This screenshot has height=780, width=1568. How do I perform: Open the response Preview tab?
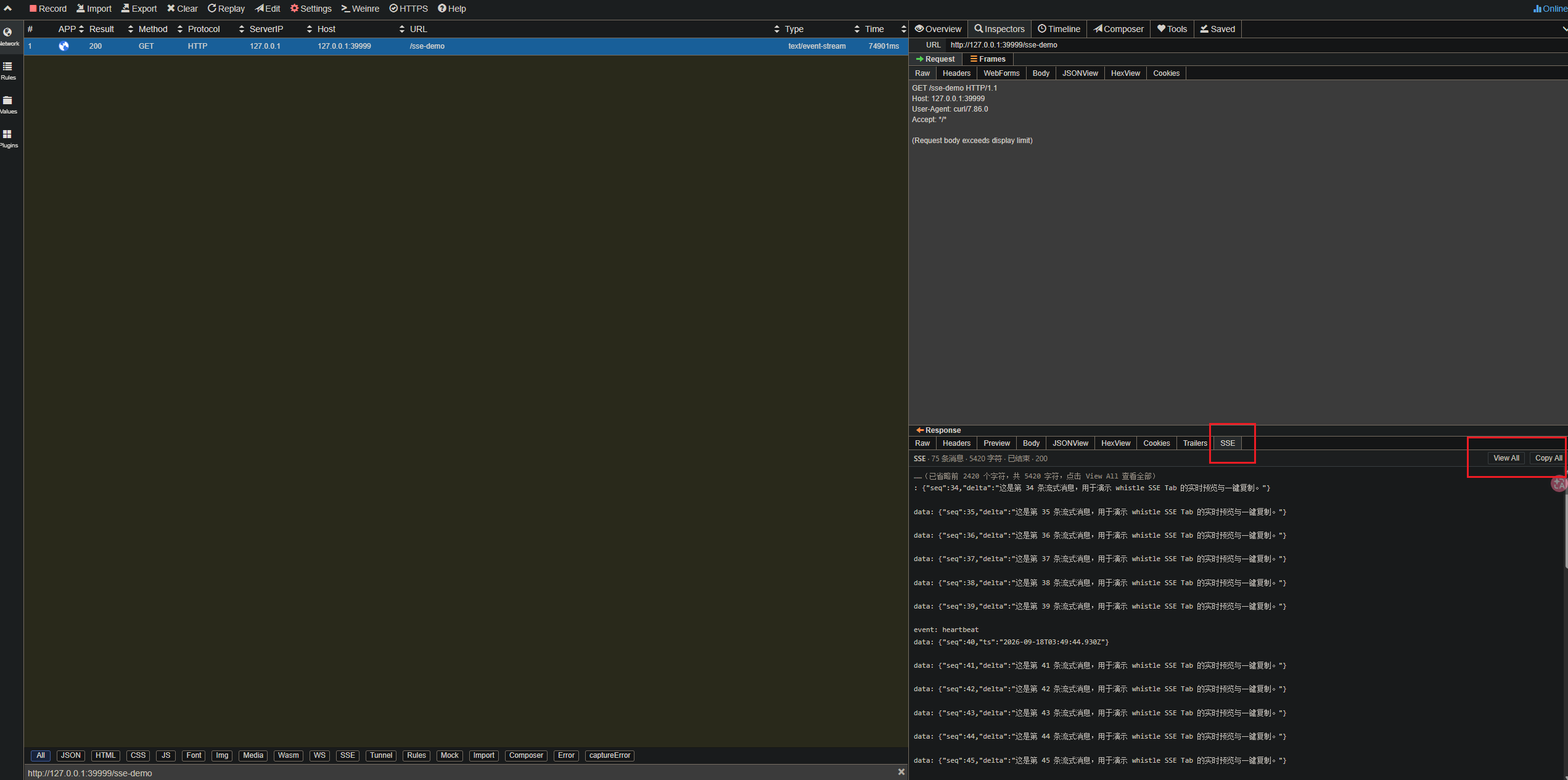(996, 443)
